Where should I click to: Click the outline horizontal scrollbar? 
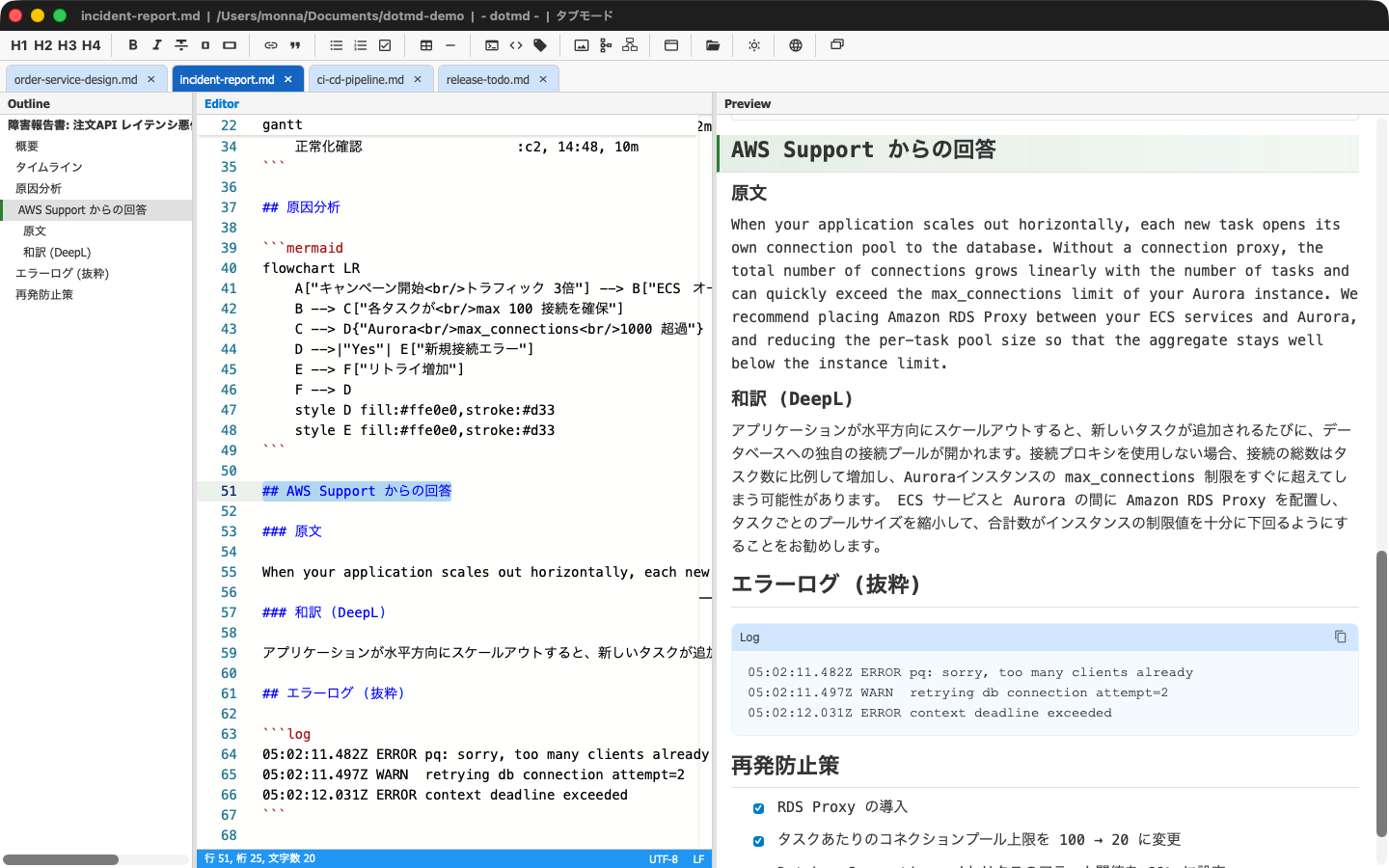61,859
